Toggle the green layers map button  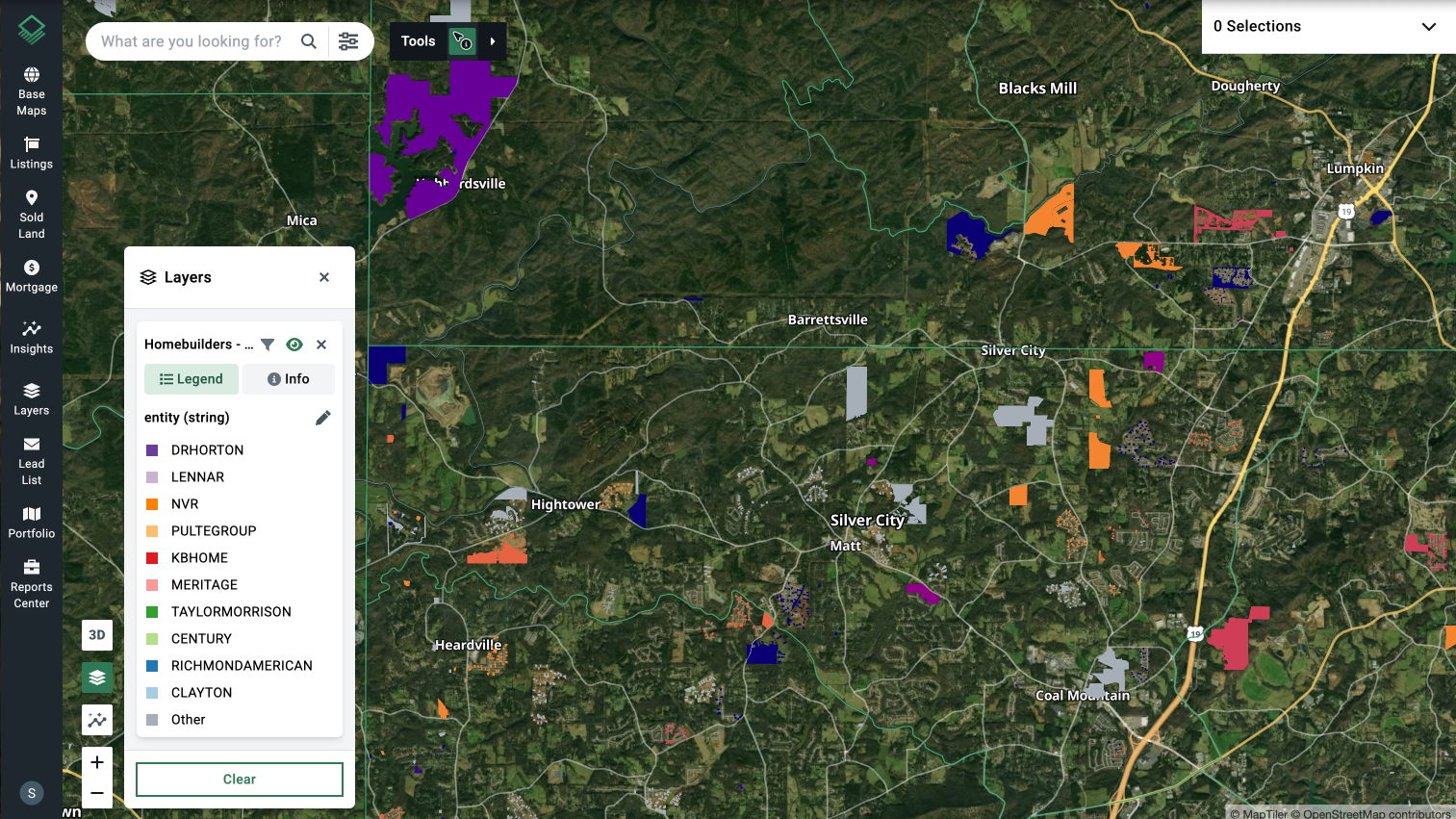click(x=97, y=678)
